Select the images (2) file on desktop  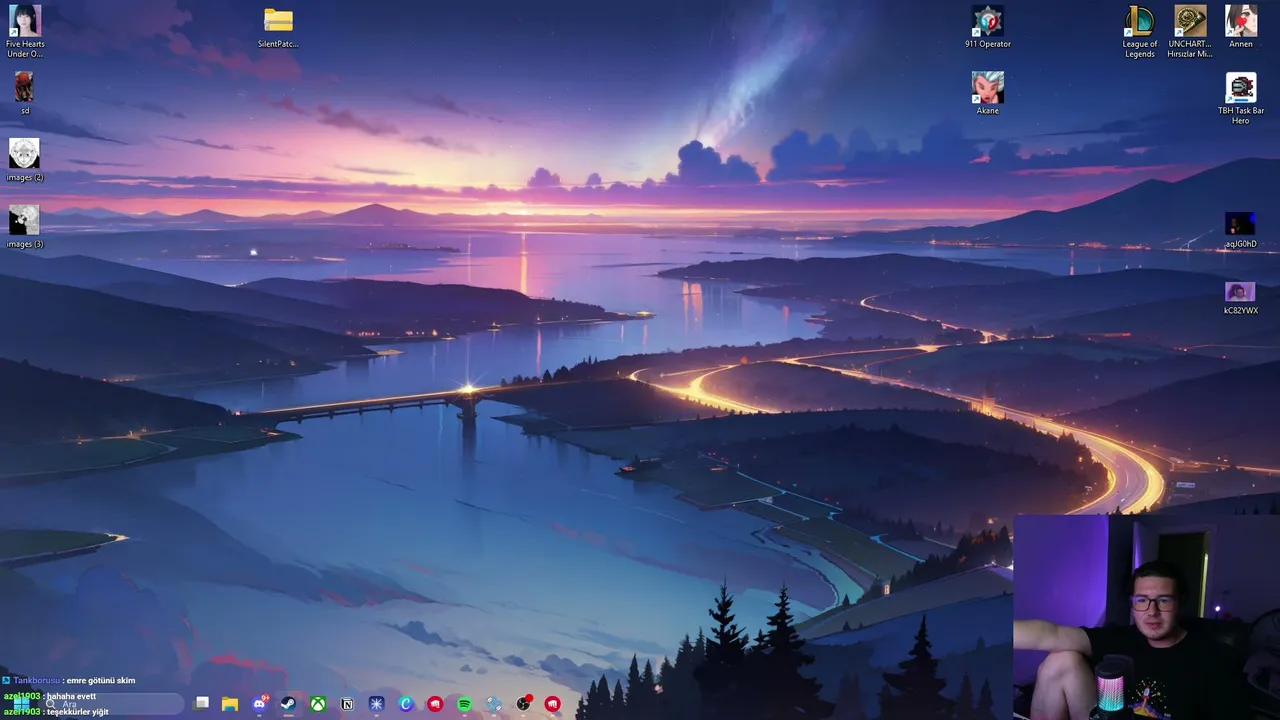tap(24, 160)
